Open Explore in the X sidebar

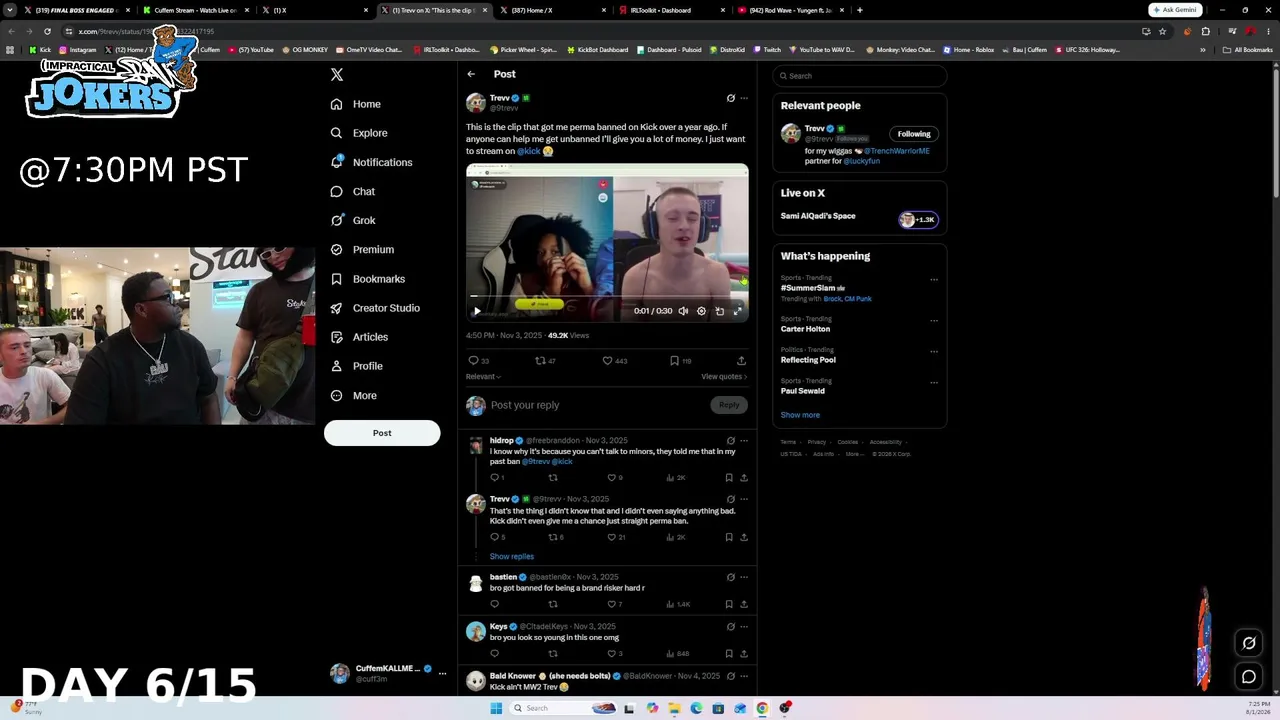pos(359,133)
